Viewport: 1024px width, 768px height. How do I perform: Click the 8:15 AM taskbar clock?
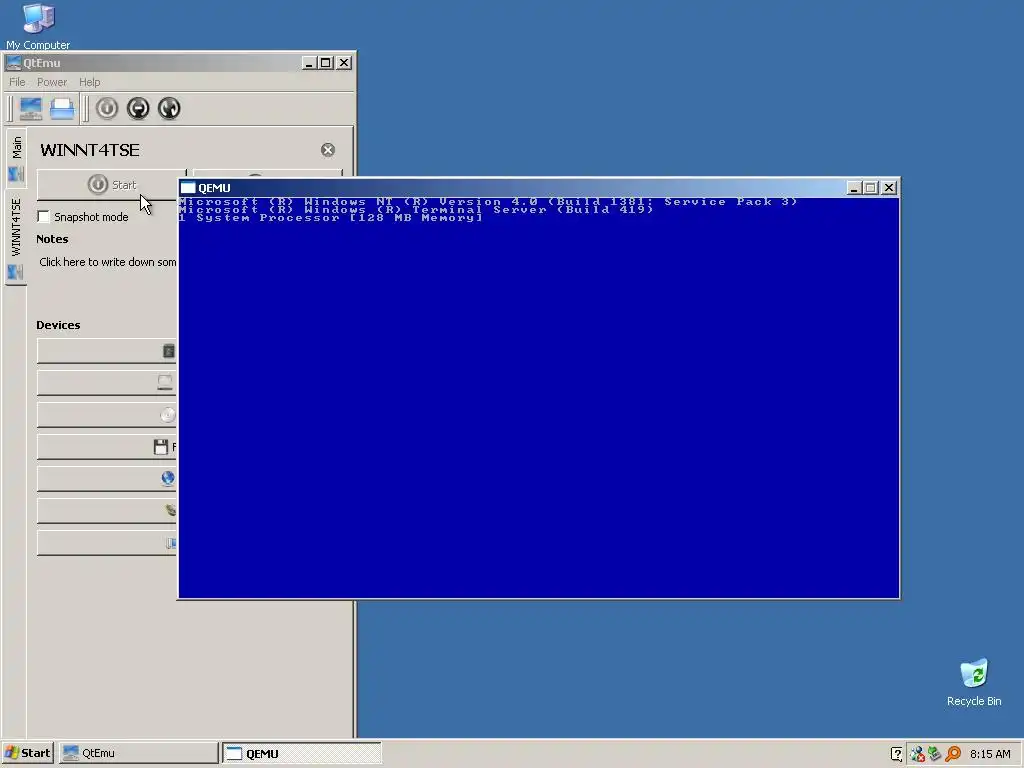(990, 754)
